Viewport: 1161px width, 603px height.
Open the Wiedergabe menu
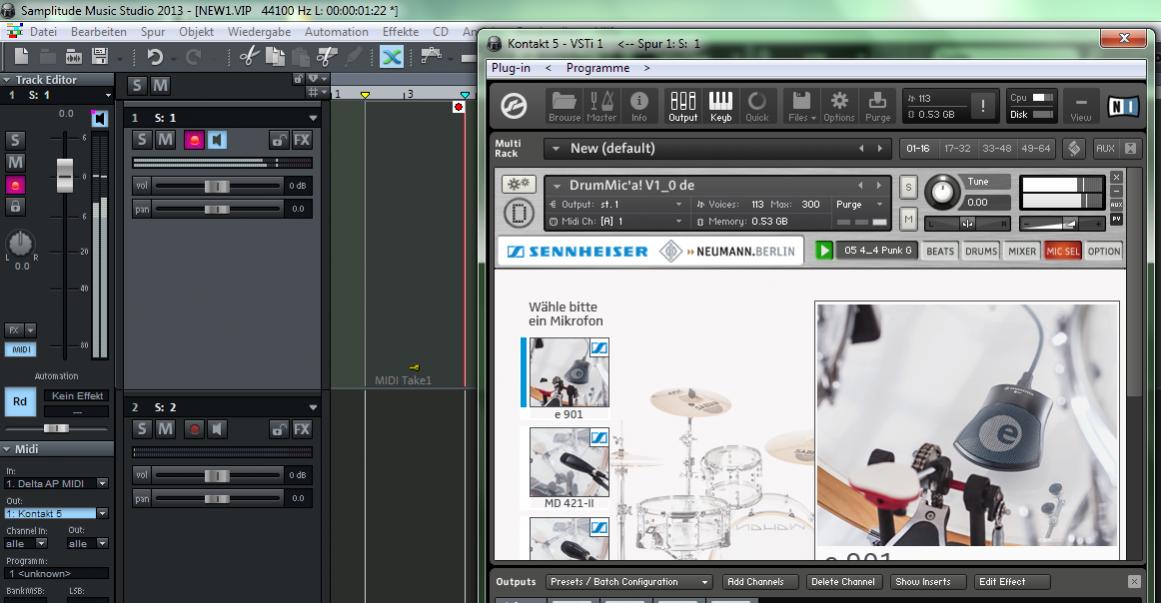pos(259,32)
